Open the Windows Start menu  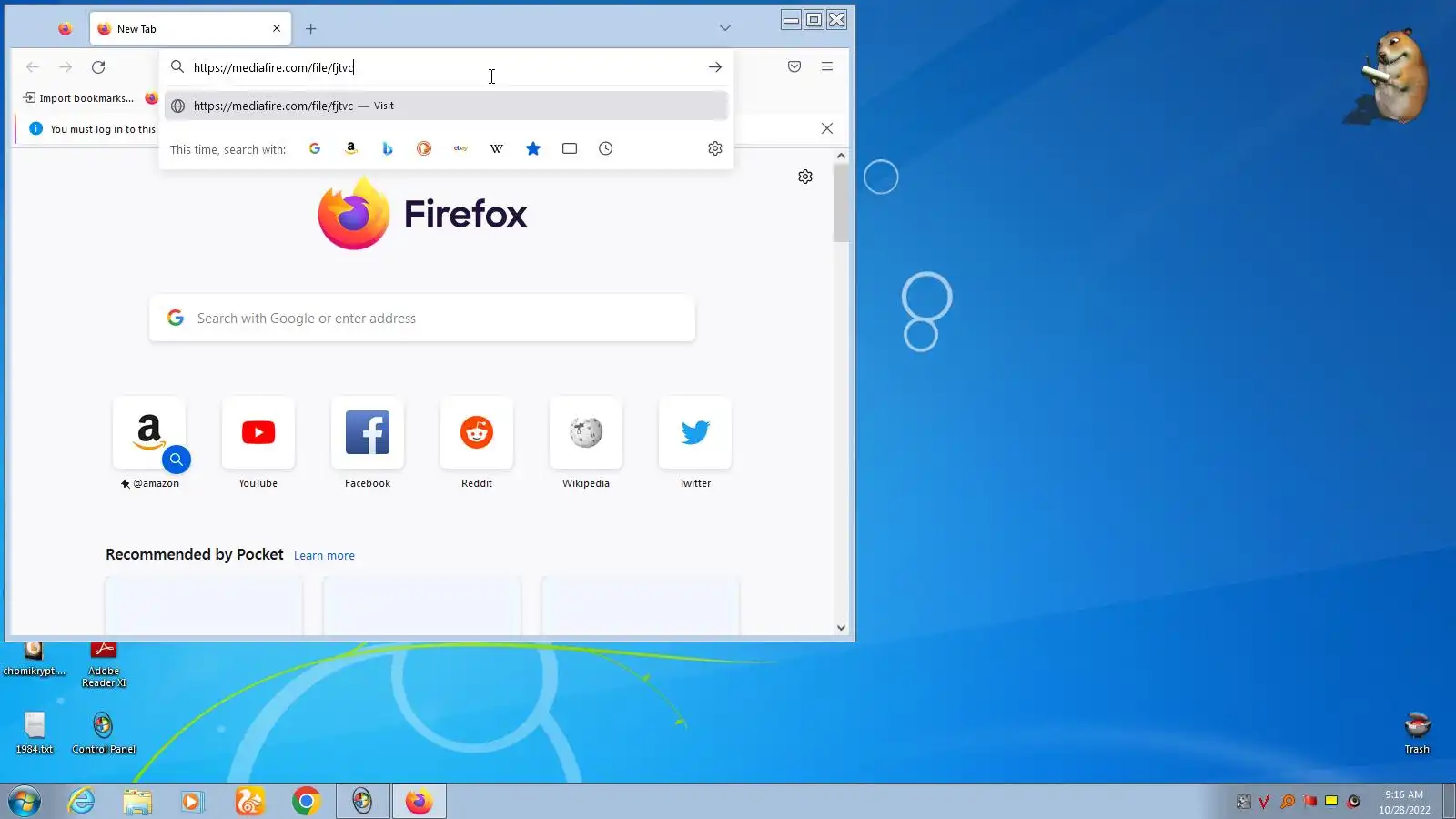point(25,802)
